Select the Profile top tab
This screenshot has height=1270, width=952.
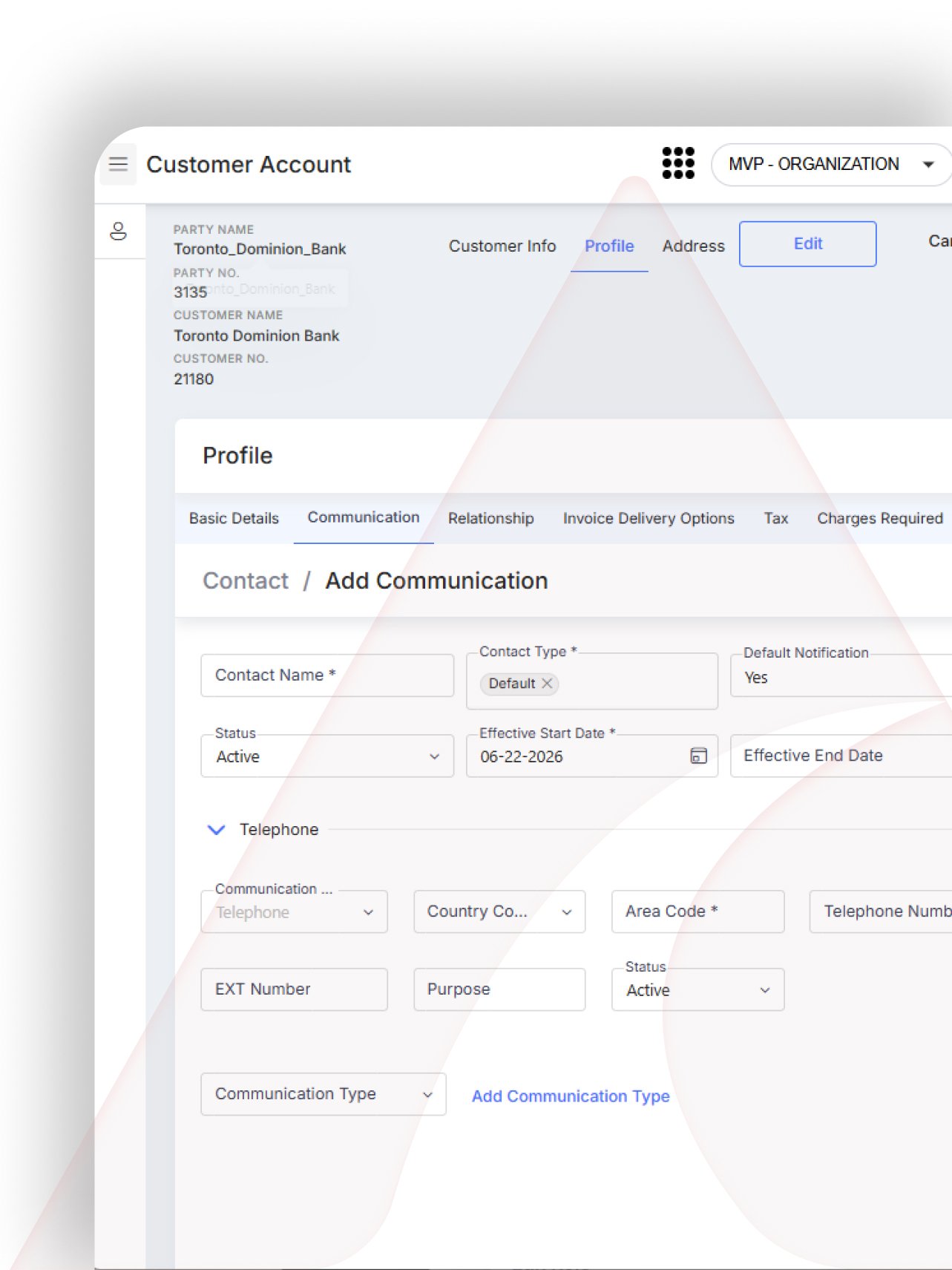tap(609, 246)
